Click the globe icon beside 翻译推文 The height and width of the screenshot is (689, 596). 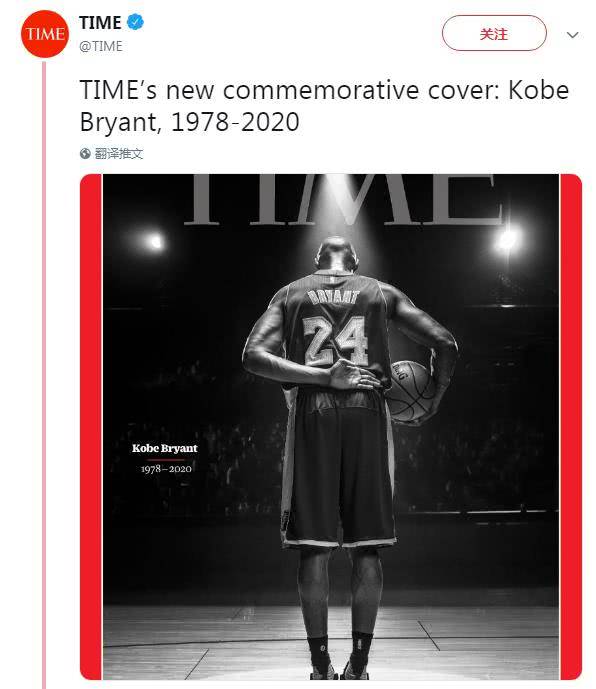point(85,153)
